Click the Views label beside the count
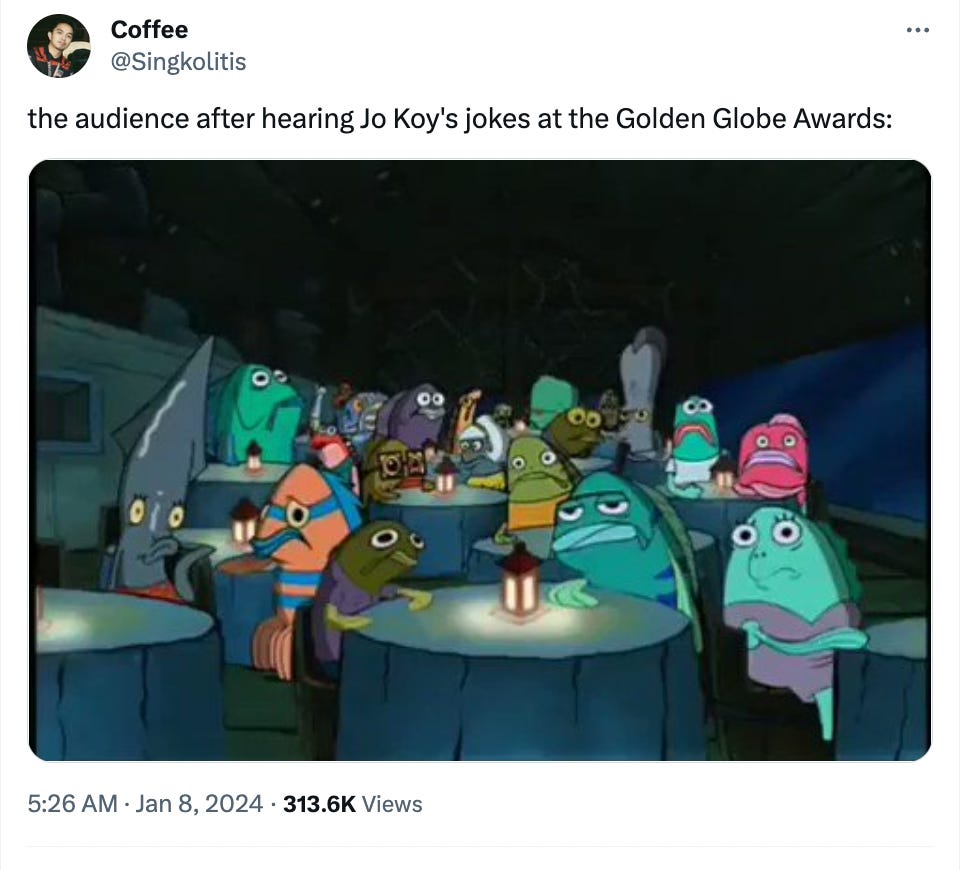Screen dimensions: 974x870 (x=392, y=804)
